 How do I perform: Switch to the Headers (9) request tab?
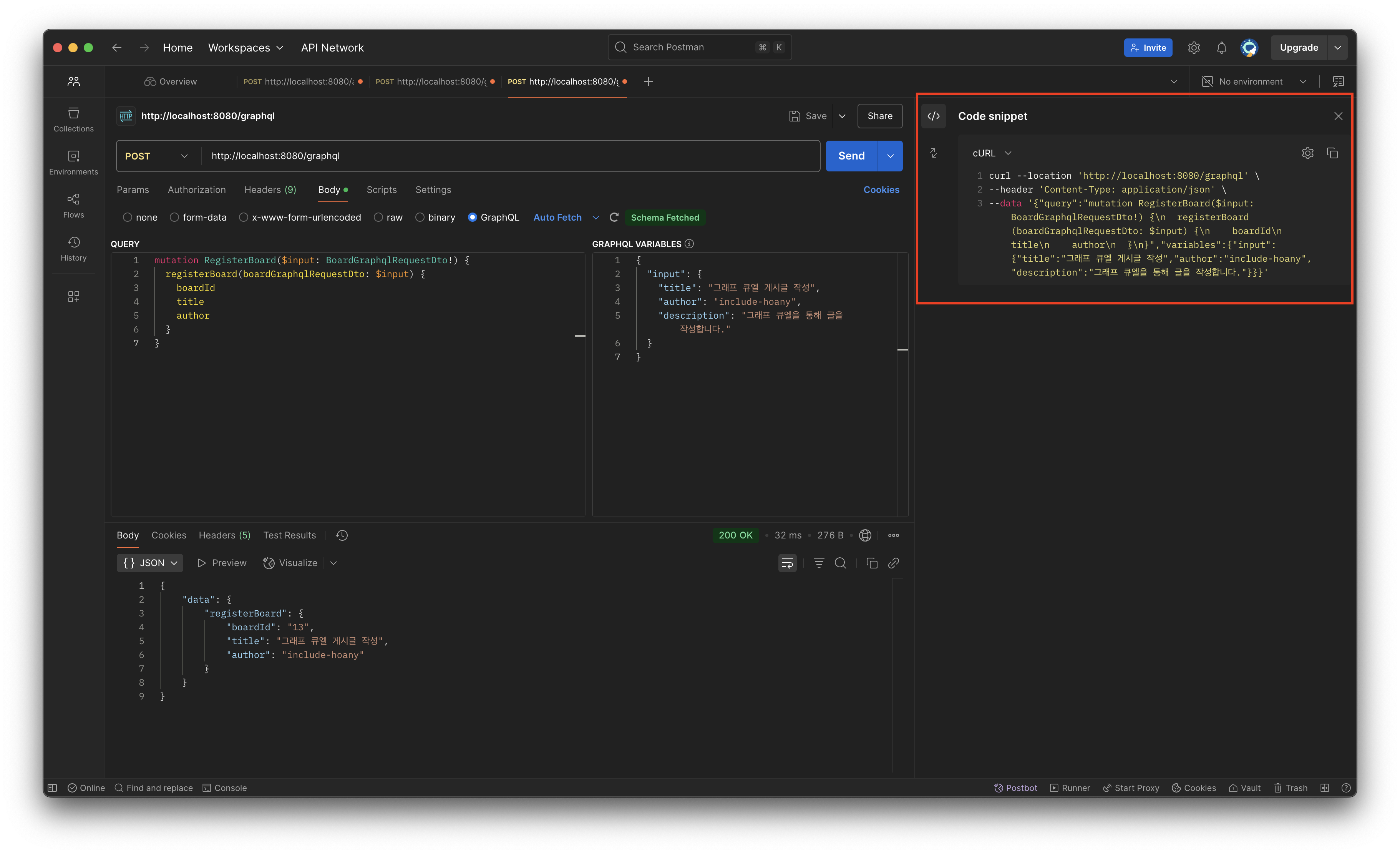270,189
